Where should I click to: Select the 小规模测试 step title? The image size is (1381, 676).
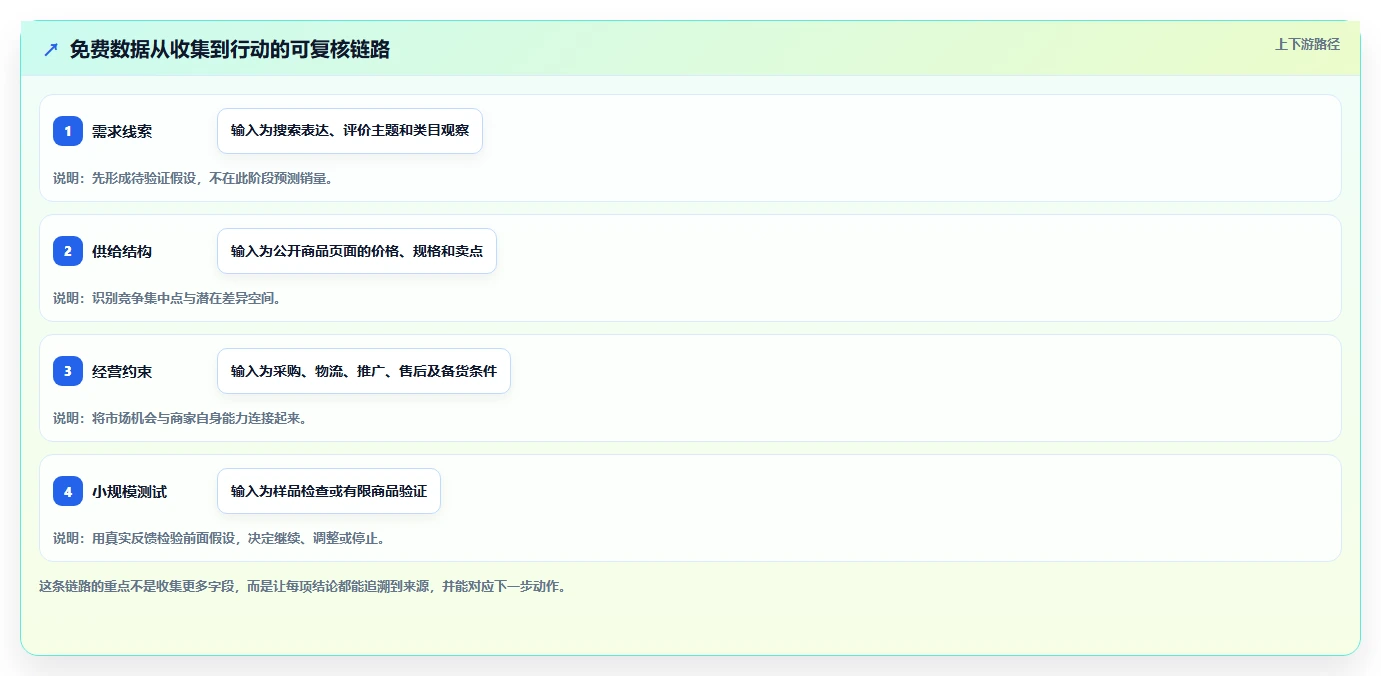point(129,491)
